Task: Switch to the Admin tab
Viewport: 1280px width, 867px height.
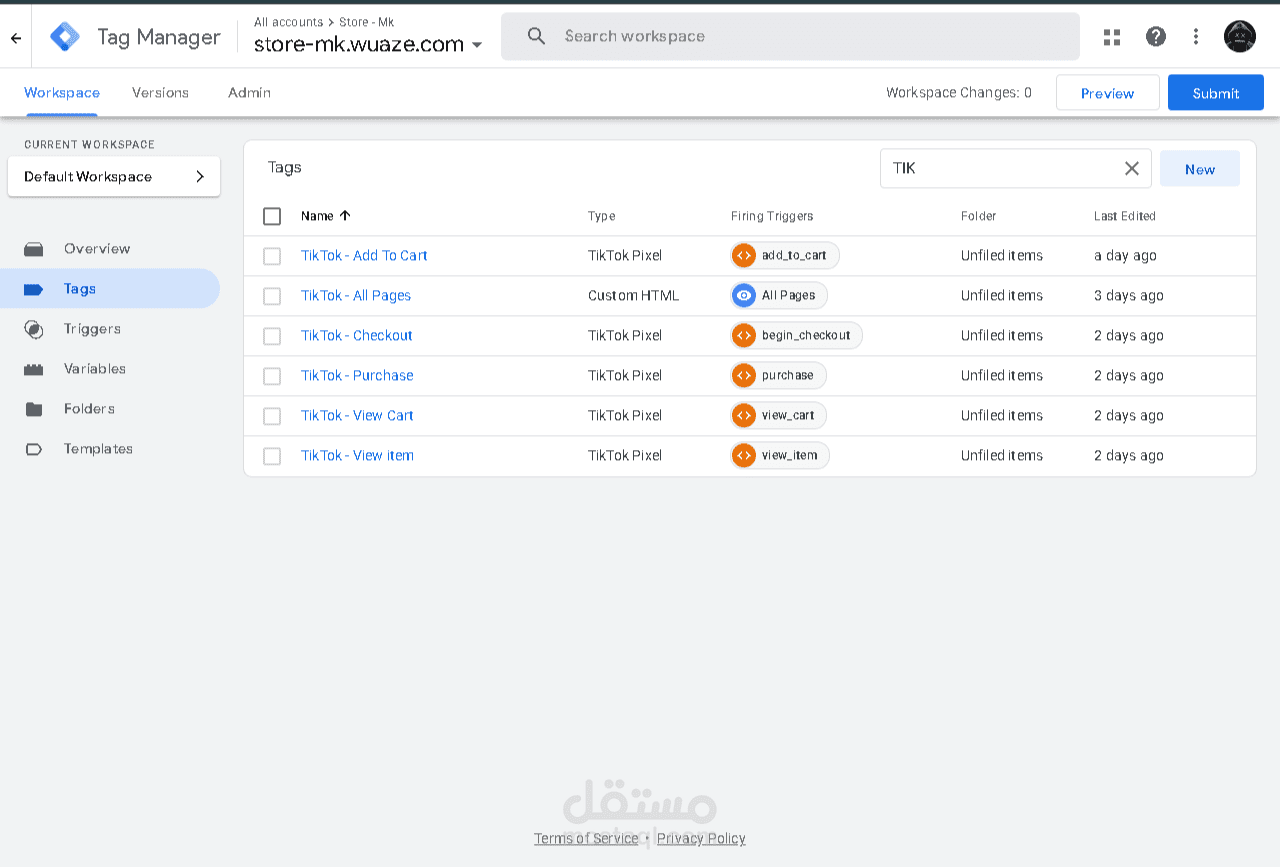Action: 249,92
